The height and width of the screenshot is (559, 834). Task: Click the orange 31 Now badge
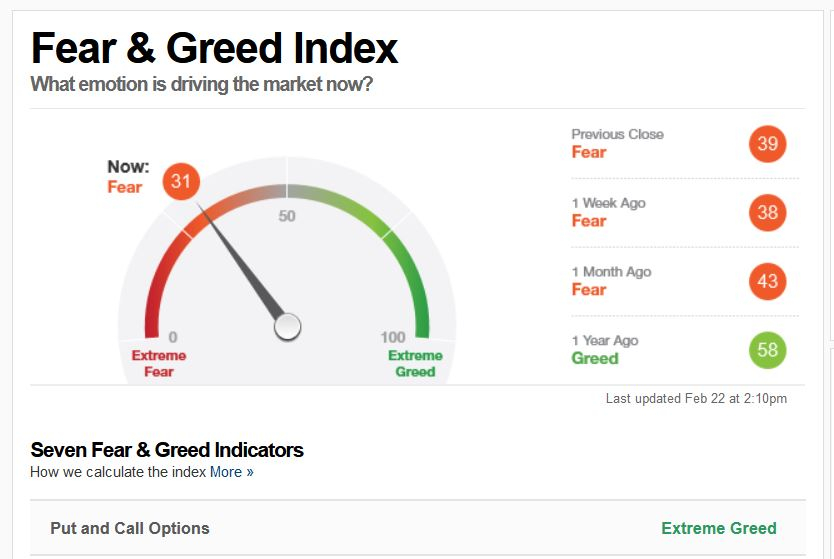click(181, 181)
